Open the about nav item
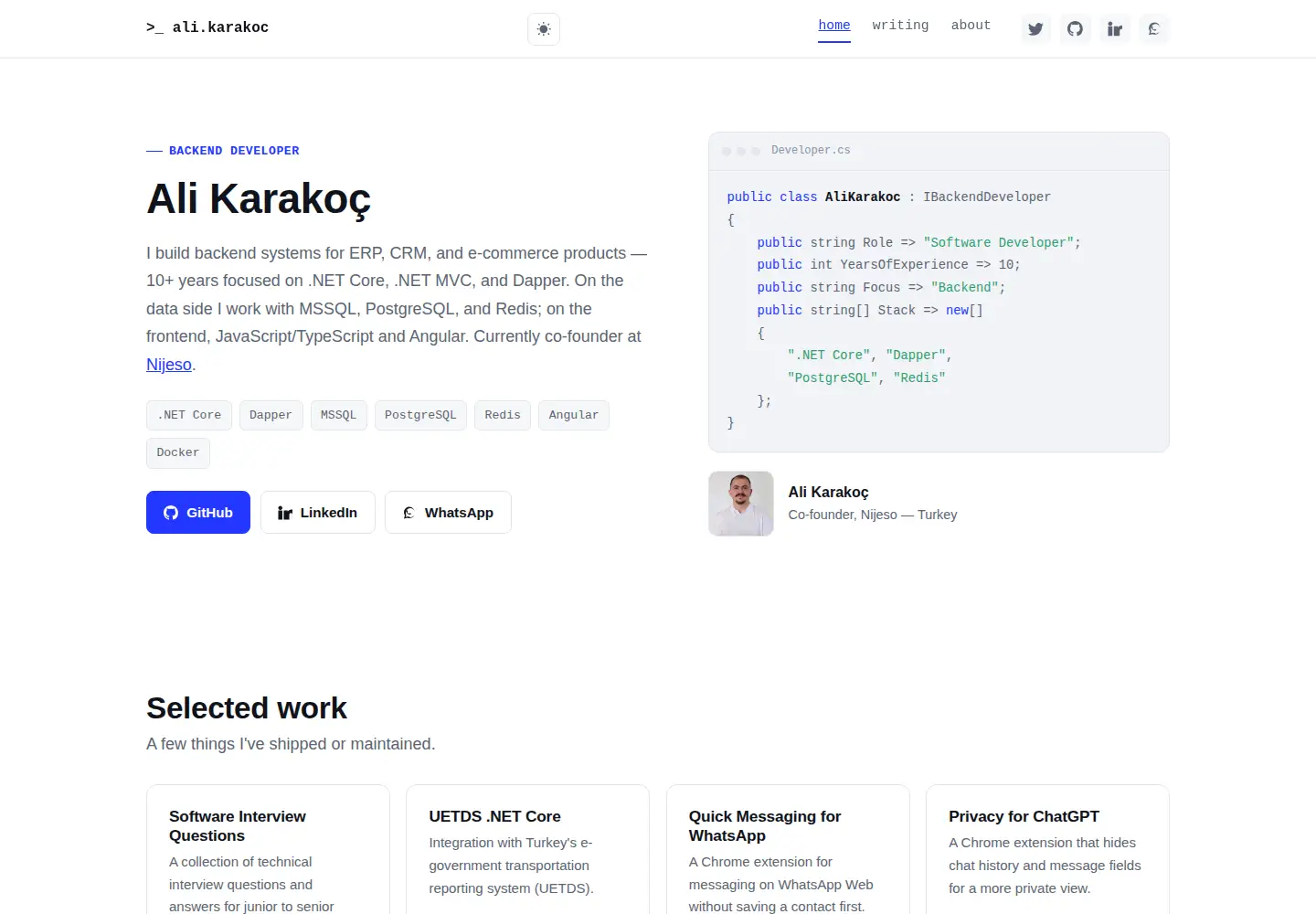 pos(971,26)
